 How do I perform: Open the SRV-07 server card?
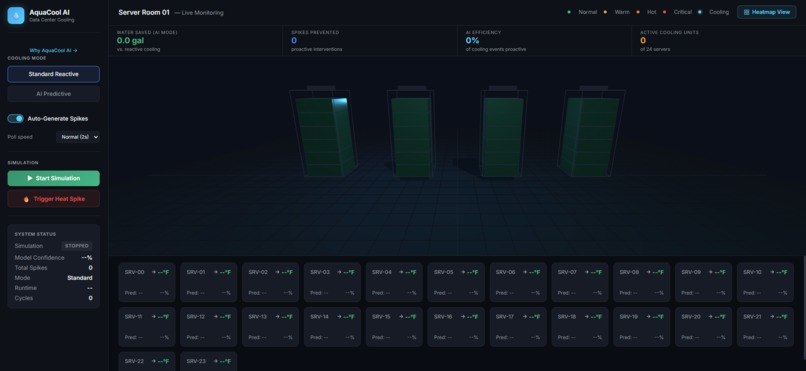580,282
